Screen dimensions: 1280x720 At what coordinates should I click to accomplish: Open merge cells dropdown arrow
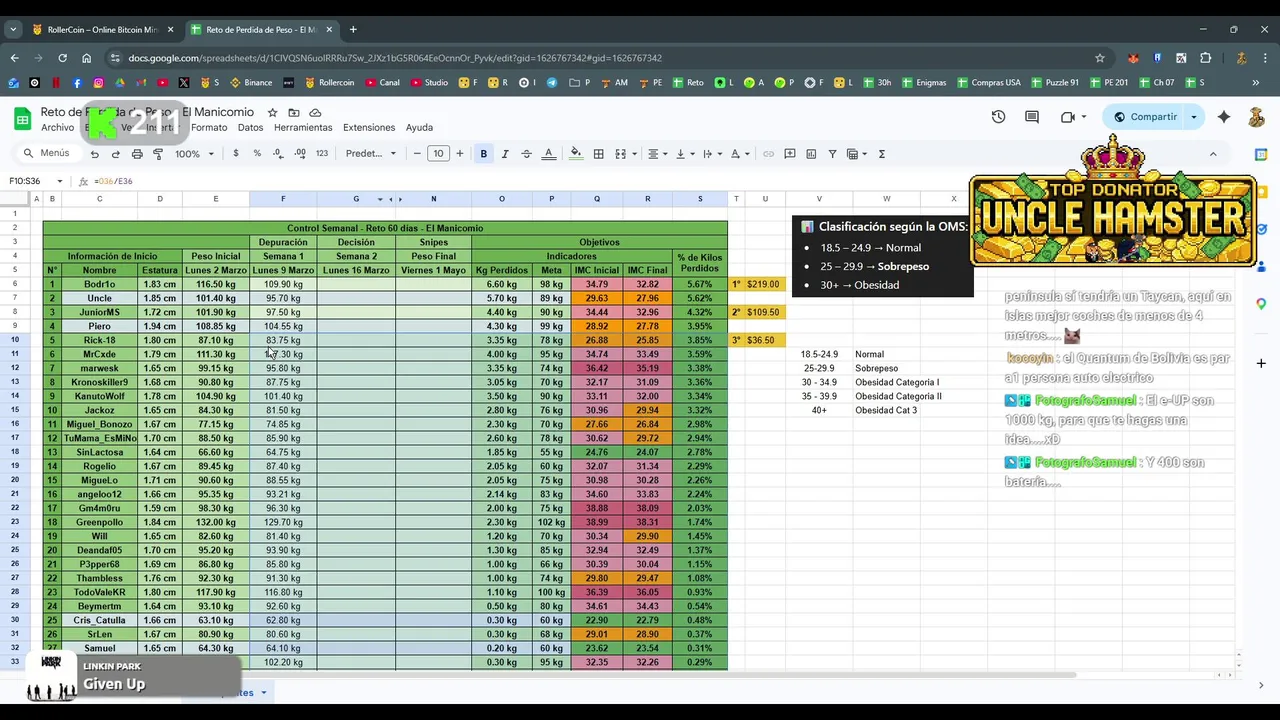634,154
